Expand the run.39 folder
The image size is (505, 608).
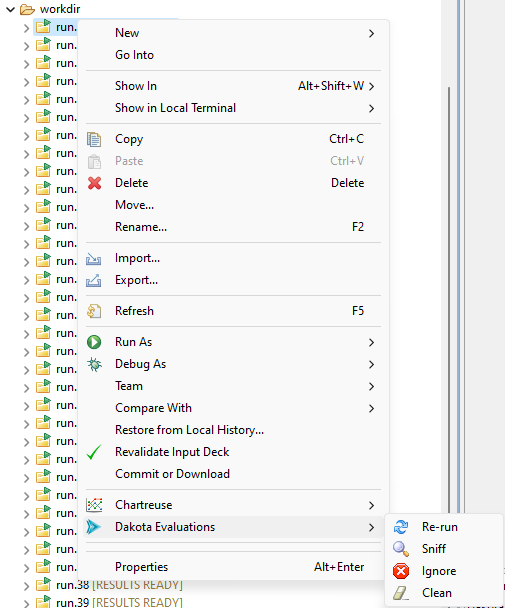pos(26,603)
